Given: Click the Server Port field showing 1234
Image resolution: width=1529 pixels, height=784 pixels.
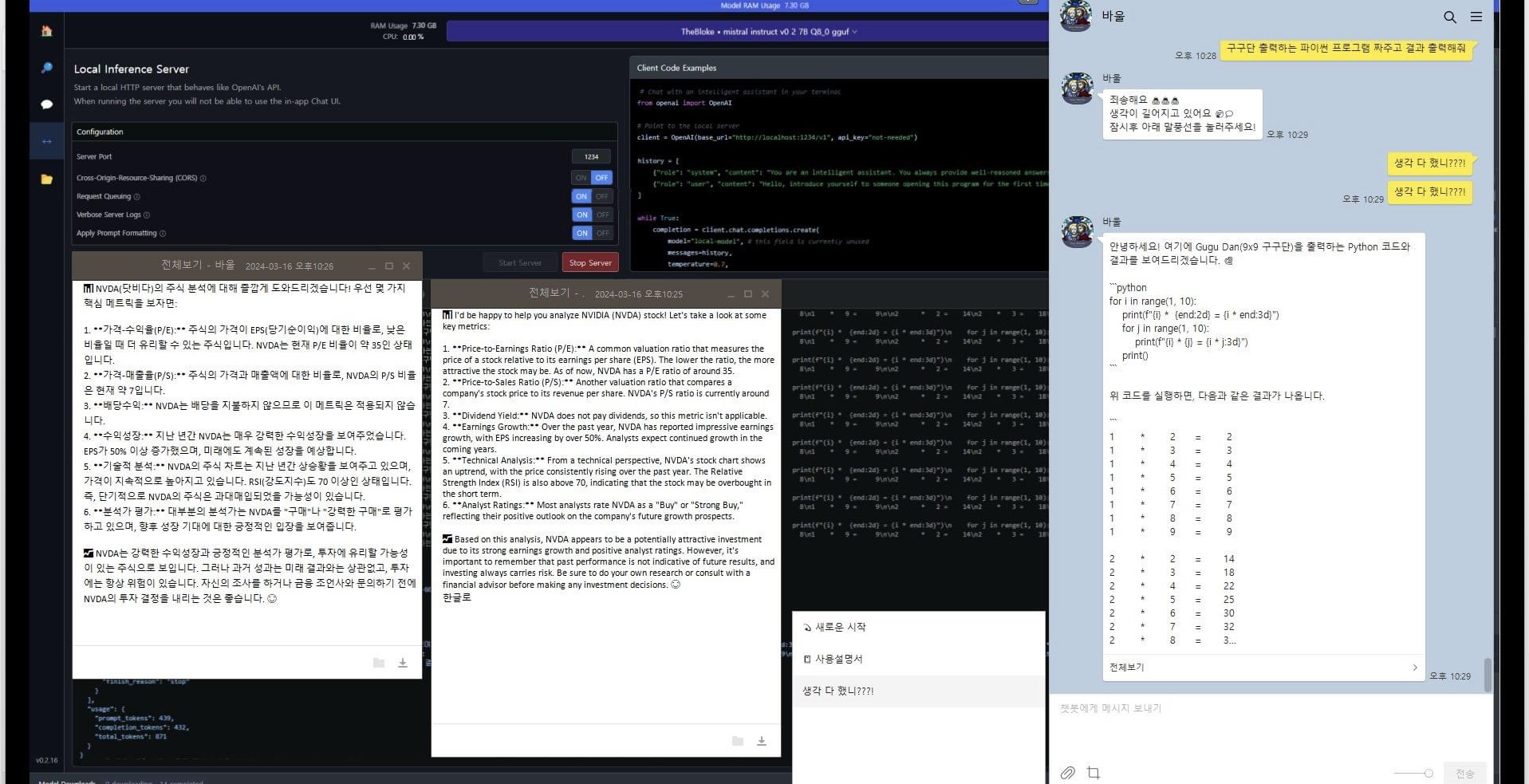Looking at the screenshot, I should pyautogui.click(x=591, y=156).
